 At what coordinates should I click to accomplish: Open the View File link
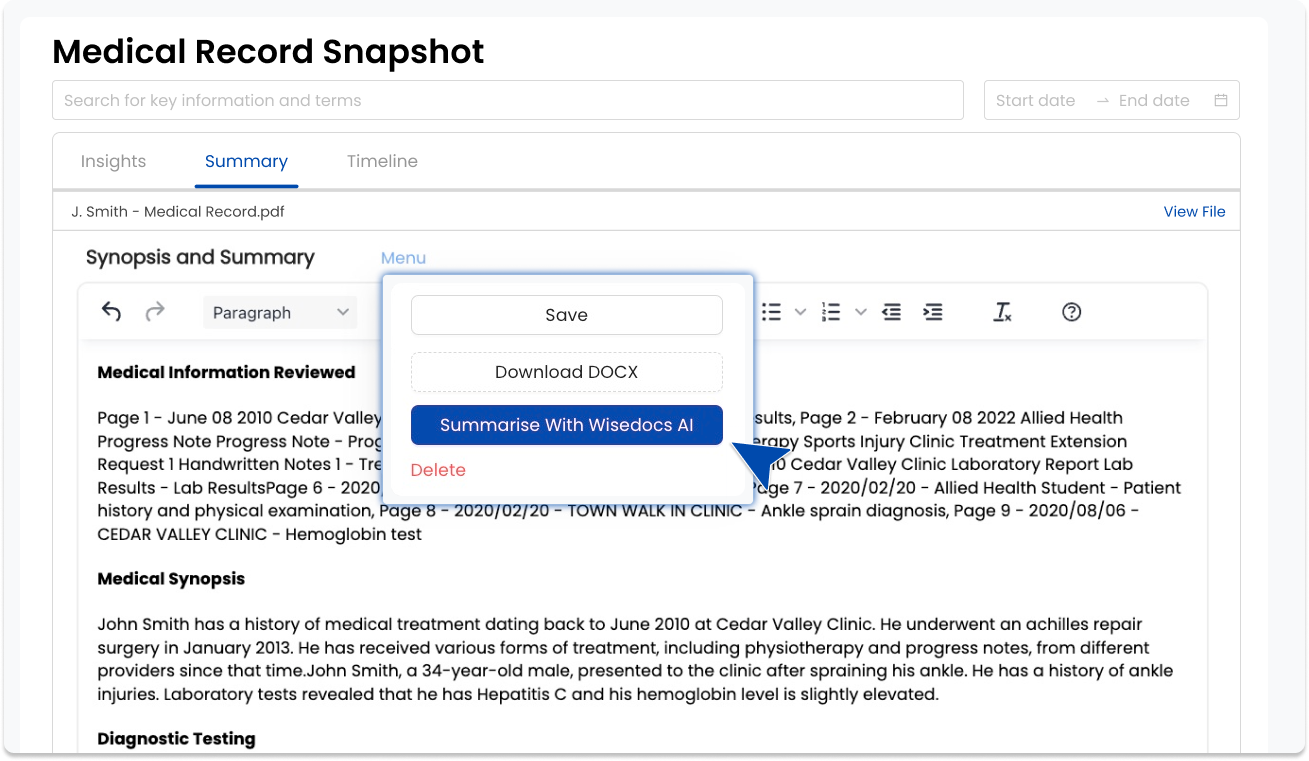[1194, 212]
